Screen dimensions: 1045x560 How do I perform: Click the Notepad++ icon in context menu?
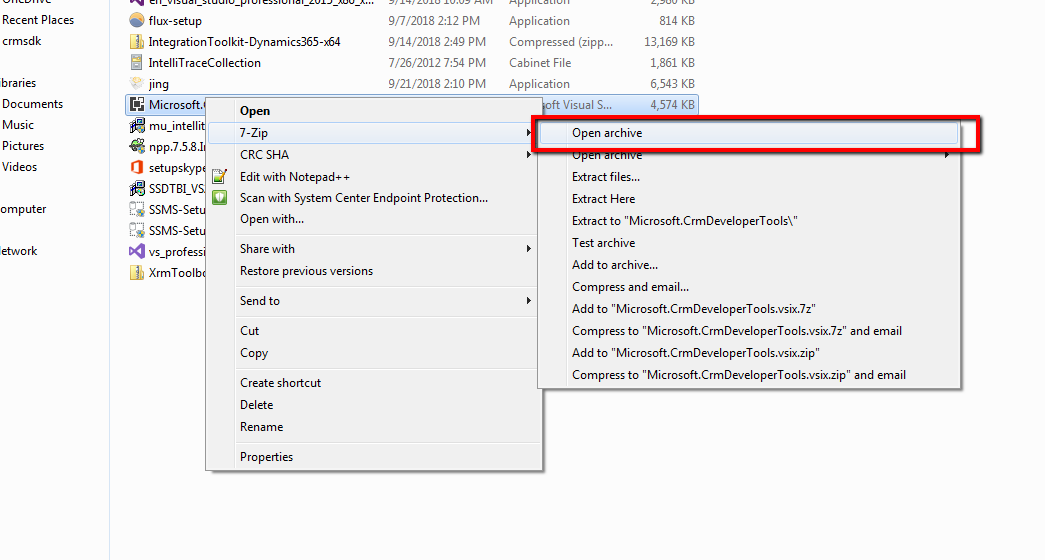[219, 177]
